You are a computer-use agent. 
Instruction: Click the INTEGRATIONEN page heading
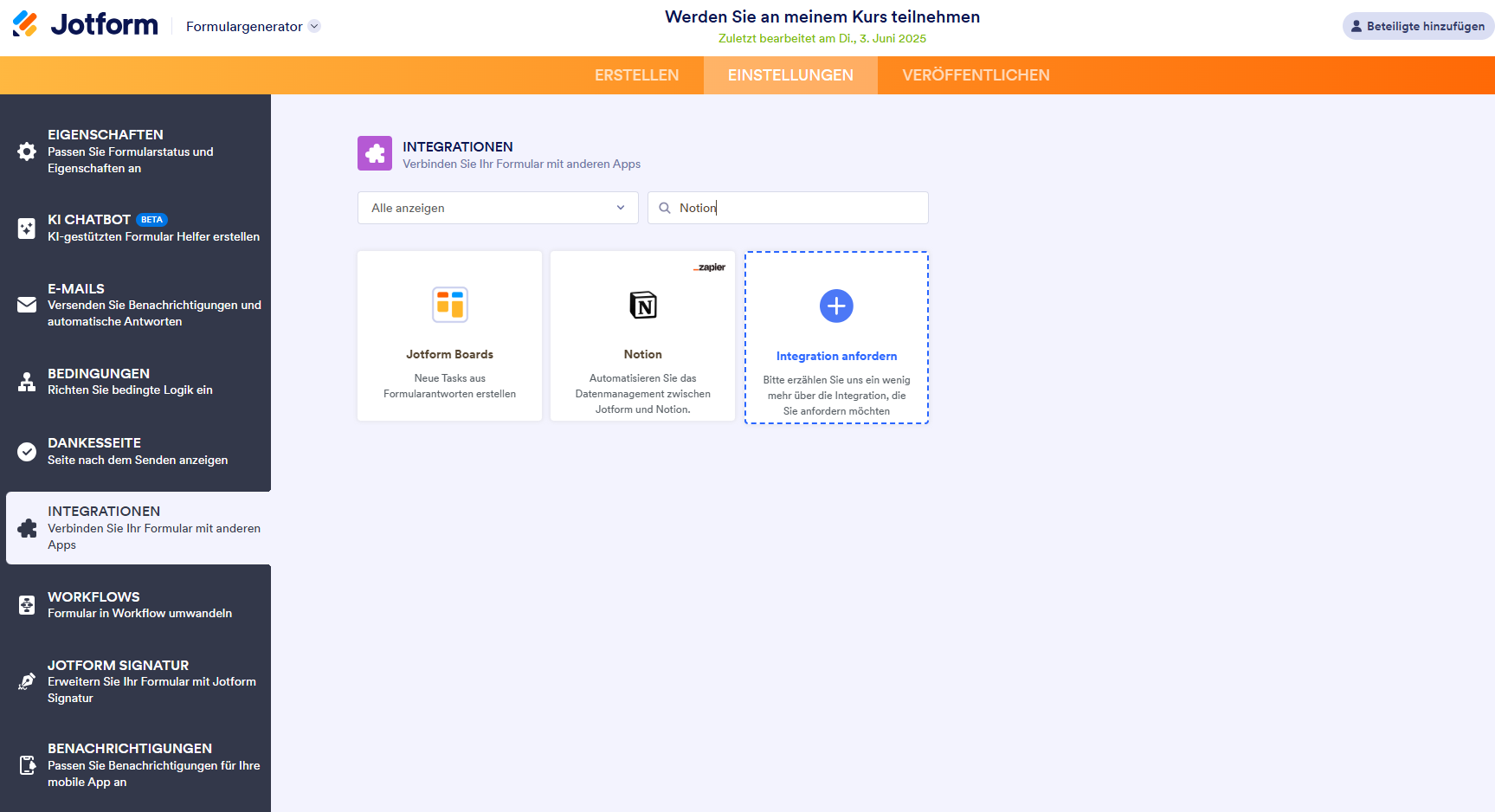click(x=458, y=146)
